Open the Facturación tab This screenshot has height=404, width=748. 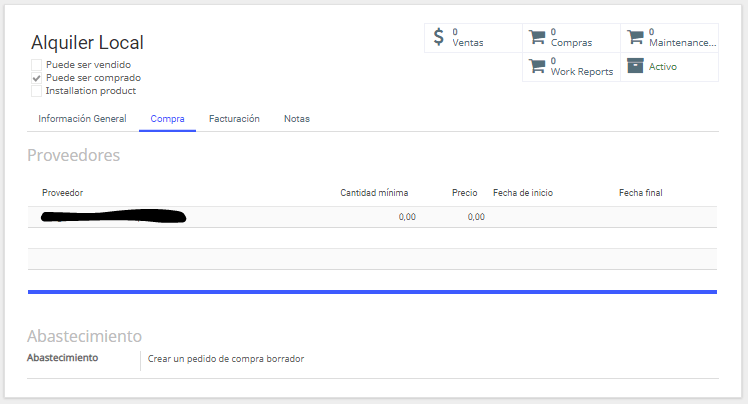tap(234, 119)
